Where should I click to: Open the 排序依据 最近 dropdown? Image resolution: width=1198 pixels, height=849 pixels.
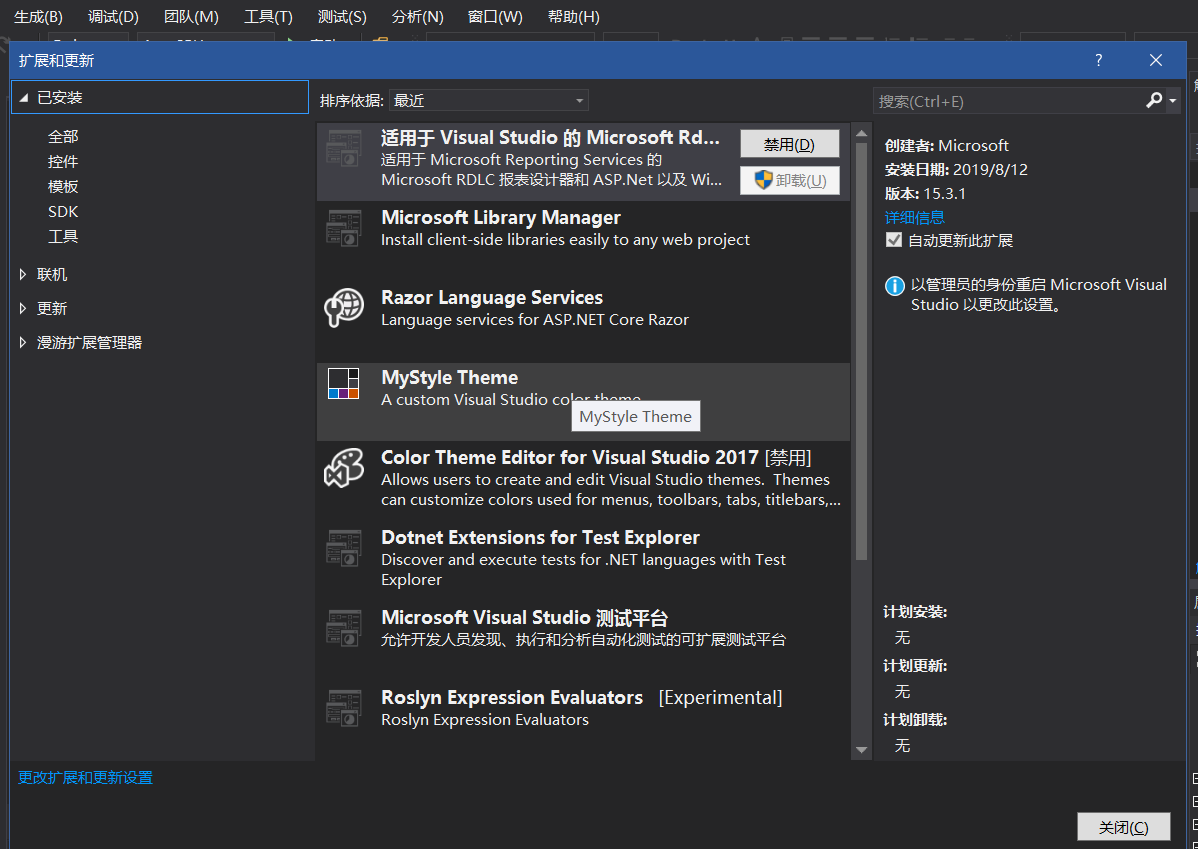[488, 100]
